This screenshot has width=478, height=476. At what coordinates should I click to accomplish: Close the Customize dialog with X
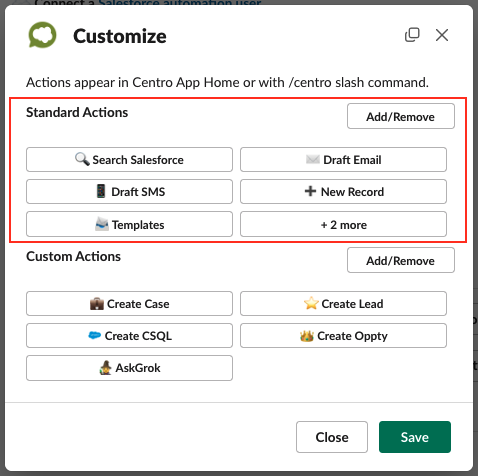pyautogui.click(x=442, y=35)
